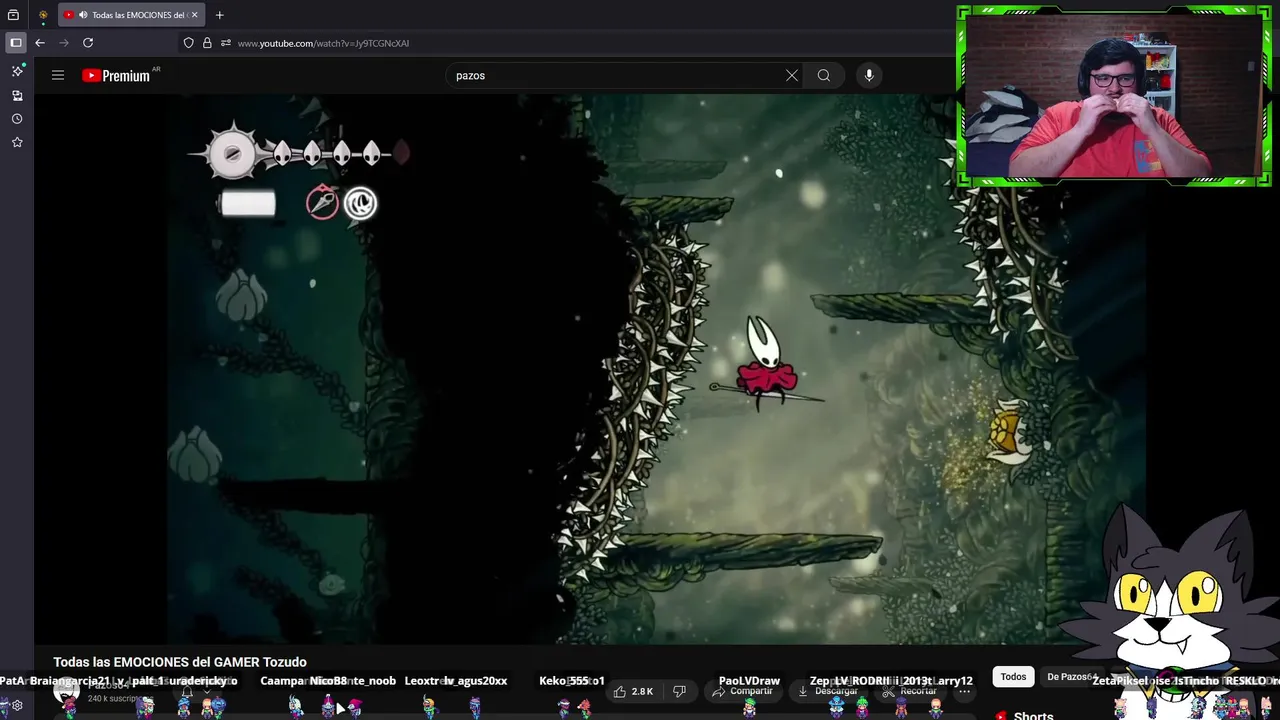The image size is (1280, 720).
Task: Select the 'Todas las EMOCIONES del' YouTube tab
Action: pos(130,15)
